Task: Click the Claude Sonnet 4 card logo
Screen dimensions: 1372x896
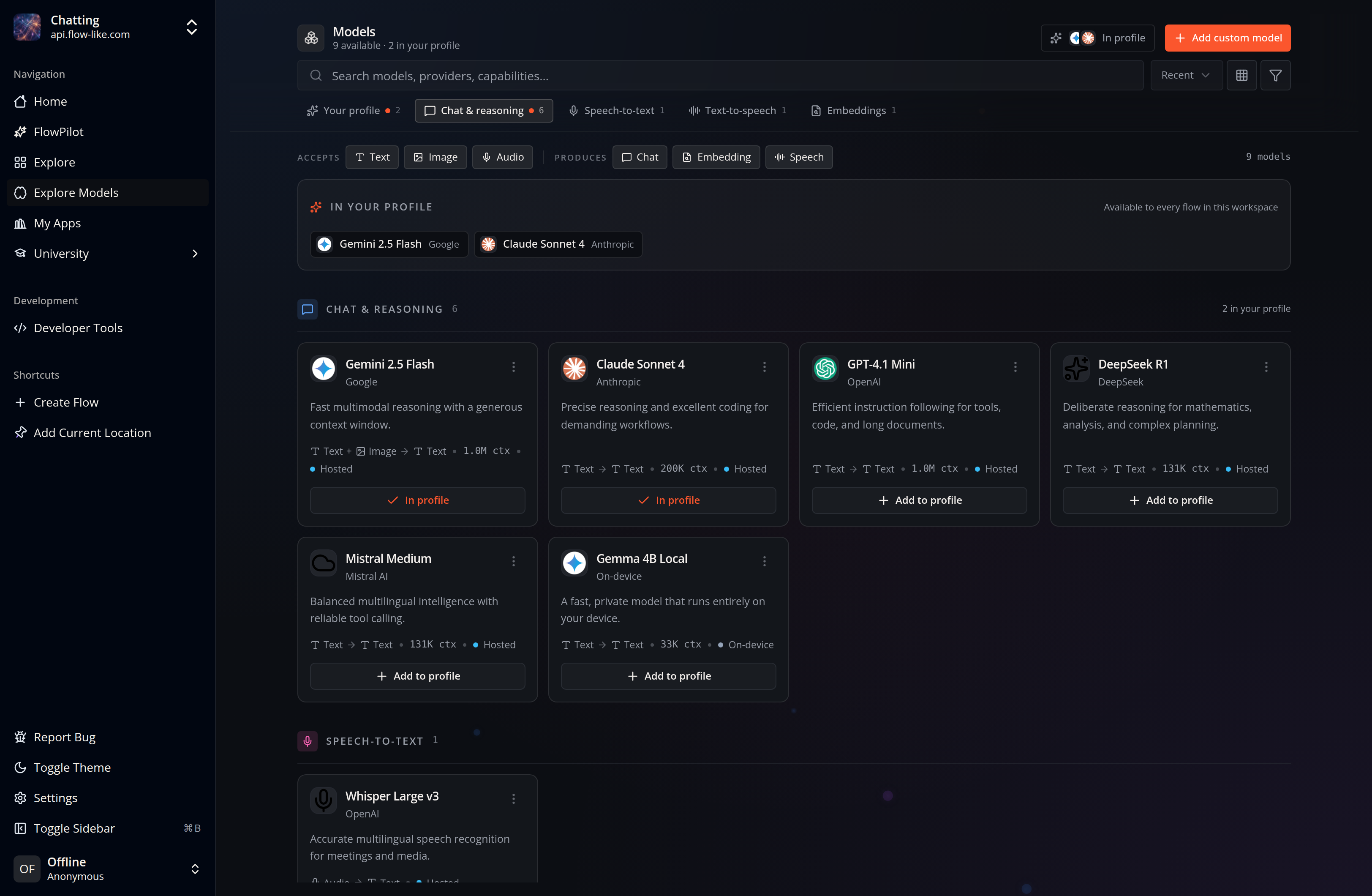Action: tap(574, 368)
